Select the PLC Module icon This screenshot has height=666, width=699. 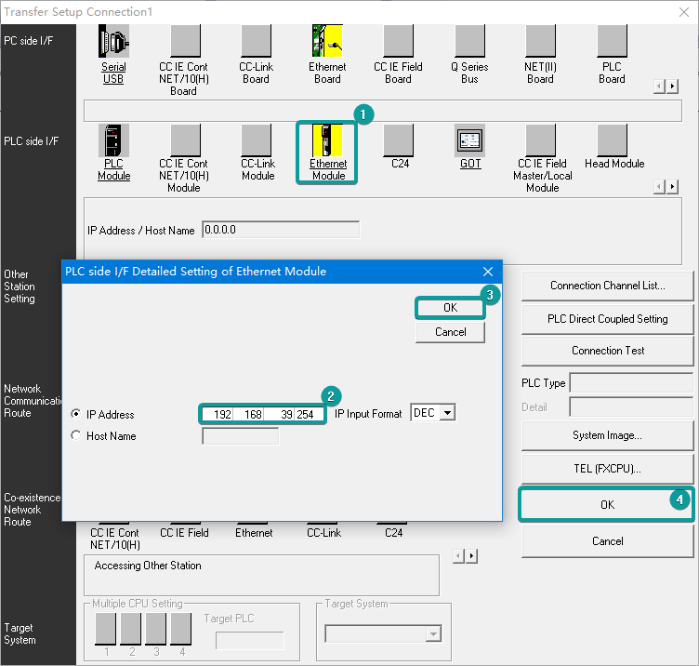[114, 141]
